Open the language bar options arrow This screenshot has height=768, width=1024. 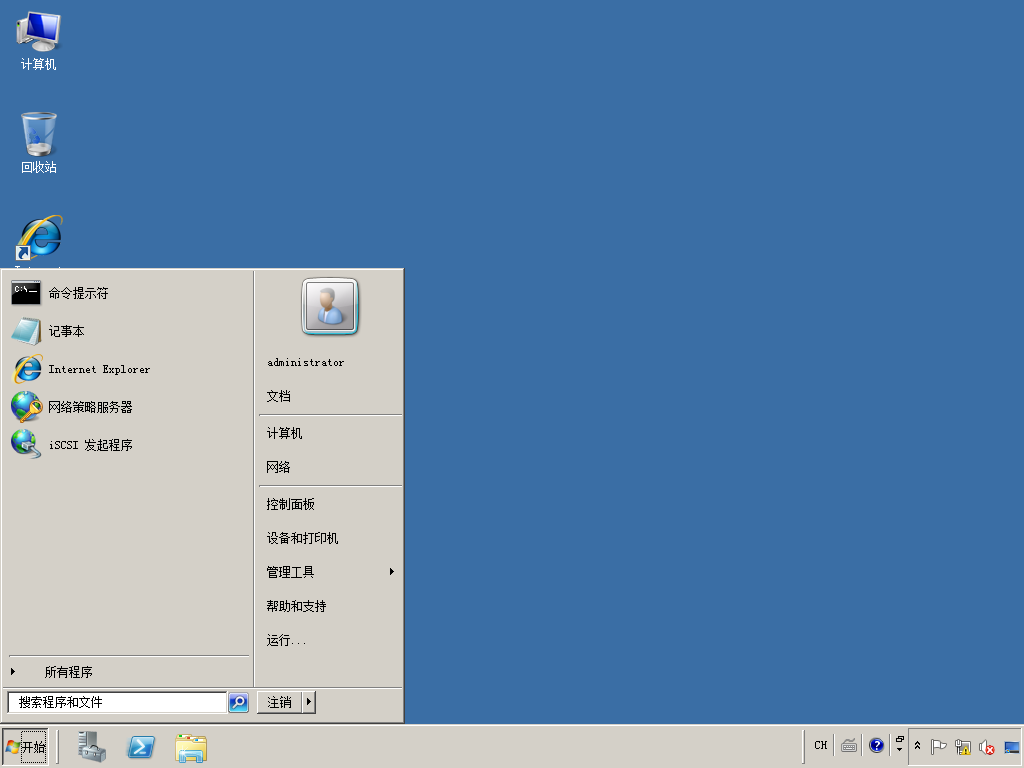tap(899, 749)
